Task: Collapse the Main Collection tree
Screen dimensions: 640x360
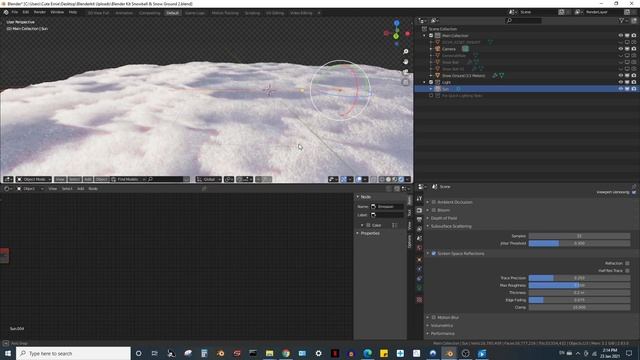Action: point(424,36)
